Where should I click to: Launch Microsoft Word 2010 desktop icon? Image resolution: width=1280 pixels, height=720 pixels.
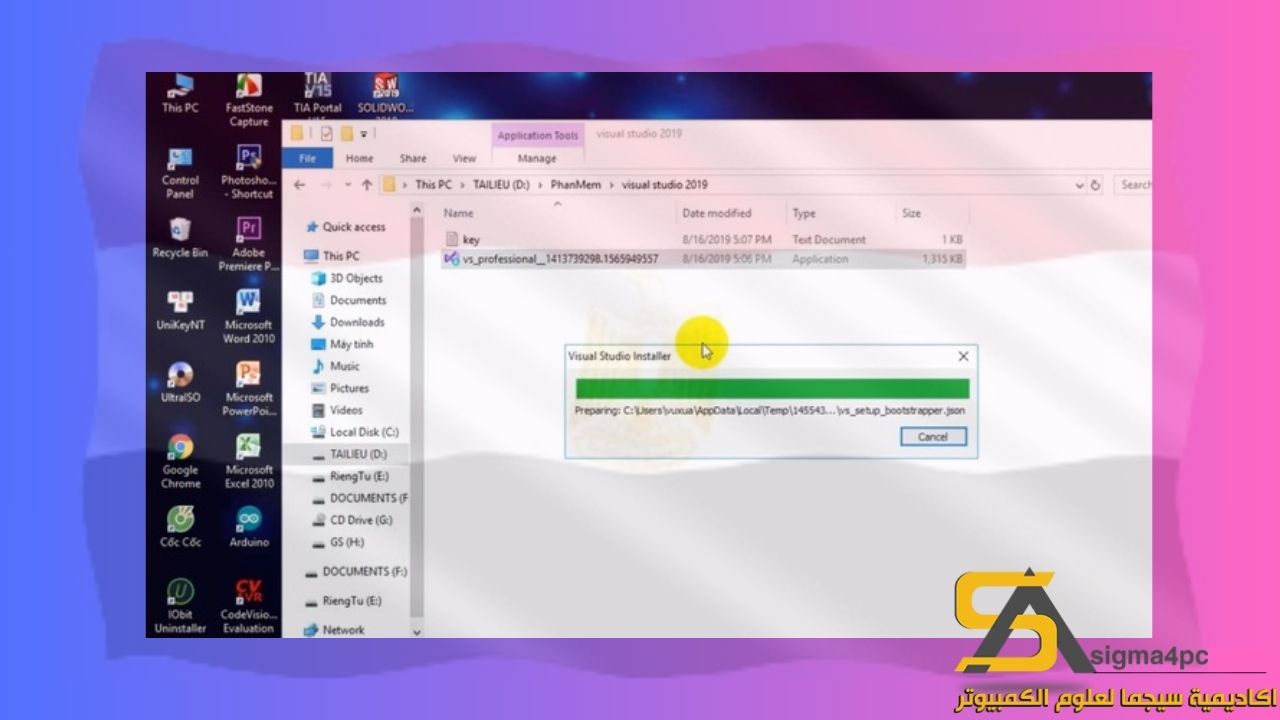(x=248, y=317)
